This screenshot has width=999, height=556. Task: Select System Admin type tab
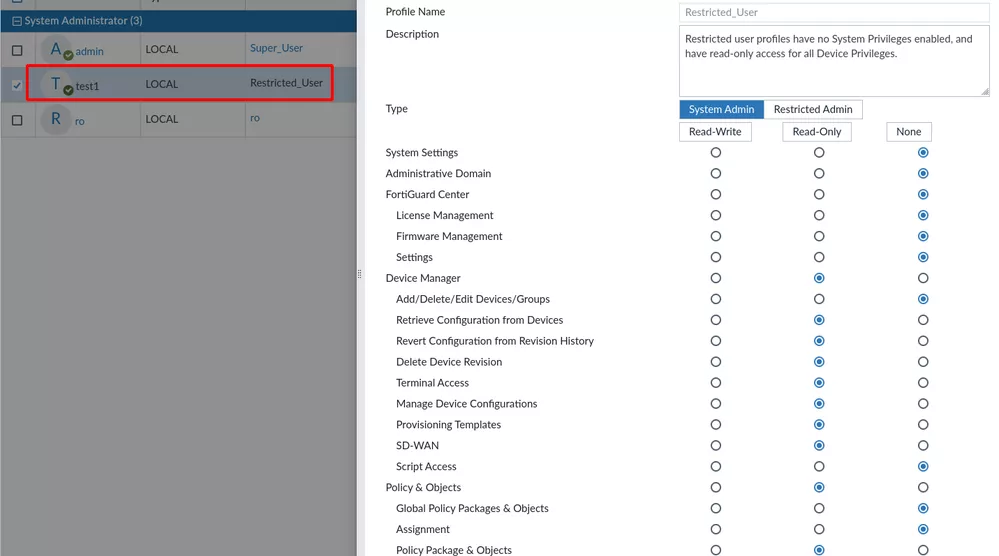pyautogui.click(x=721, y=110)
